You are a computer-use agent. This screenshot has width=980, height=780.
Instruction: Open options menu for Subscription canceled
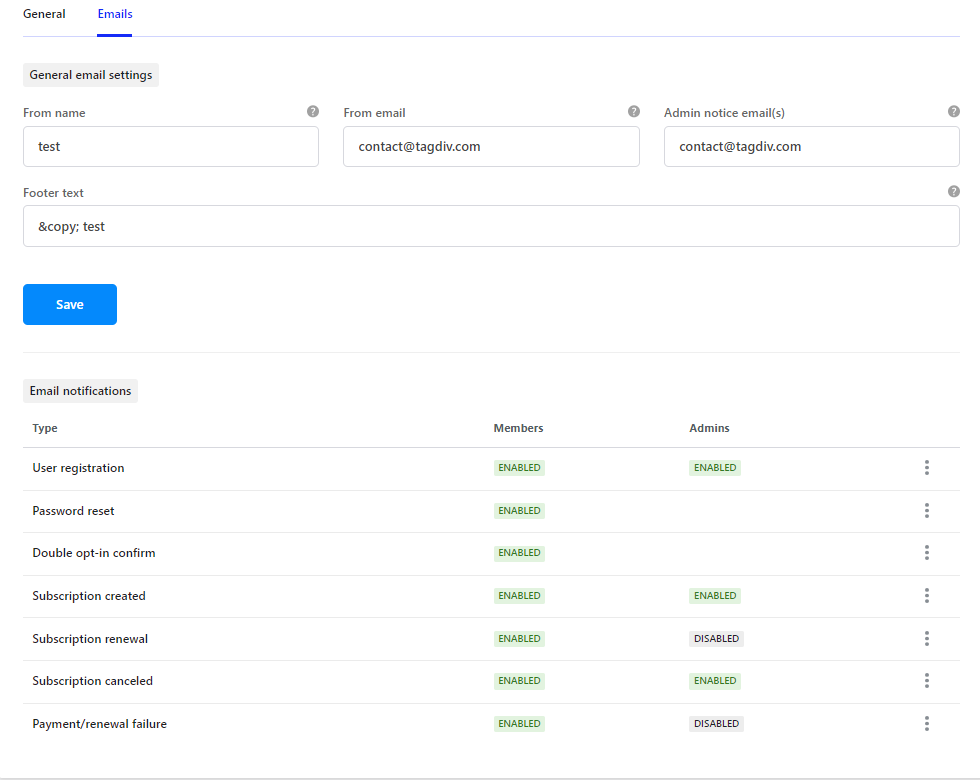click(x=927, y=681)
